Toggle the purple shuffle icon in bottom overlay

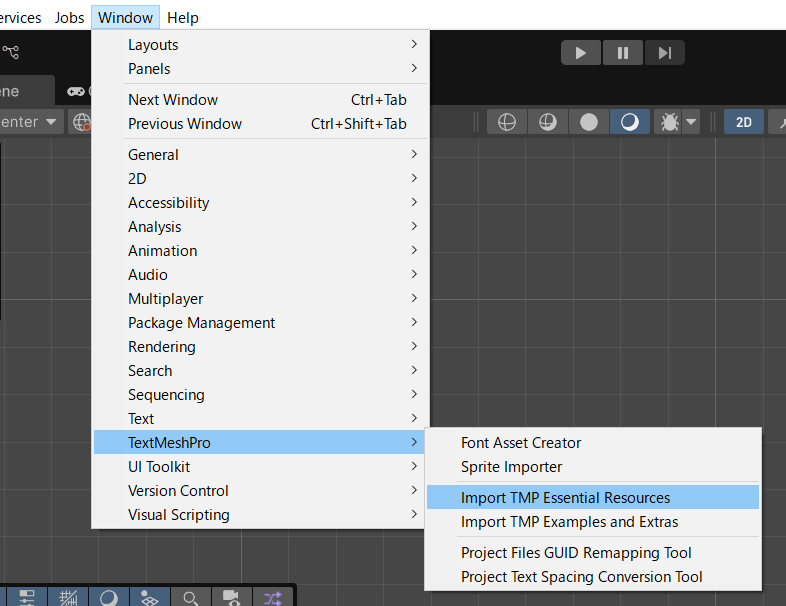[x=273, y=597]
